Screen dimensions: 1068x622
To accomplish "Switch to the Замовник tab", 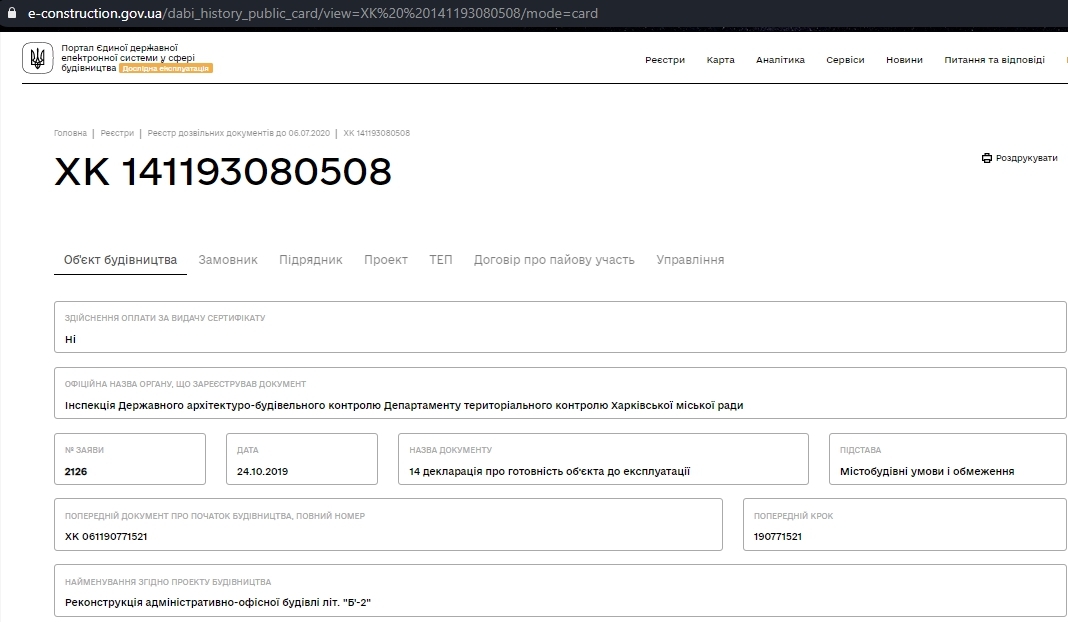I will [228, 260].
